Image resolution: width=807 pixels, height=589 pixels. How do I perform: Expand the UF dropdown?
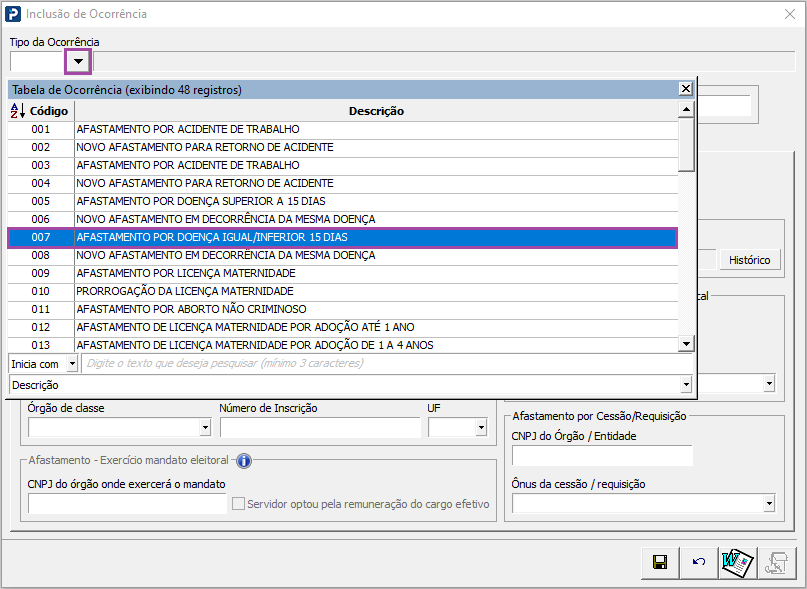(x=481, y=428)
